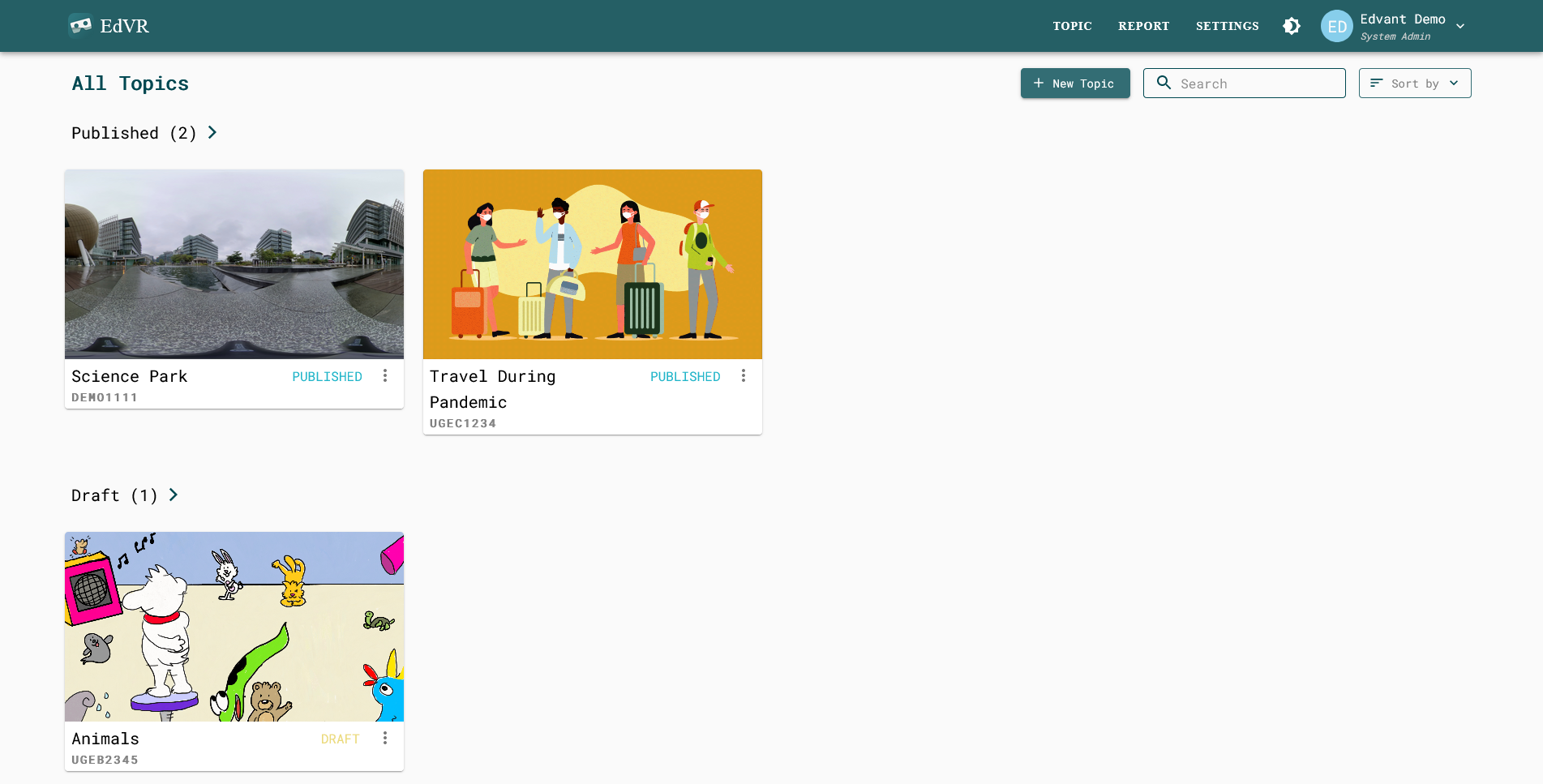Open the Travel During Pandemic thumbnail
The image size is (1543, 784).
coord(593,264)
